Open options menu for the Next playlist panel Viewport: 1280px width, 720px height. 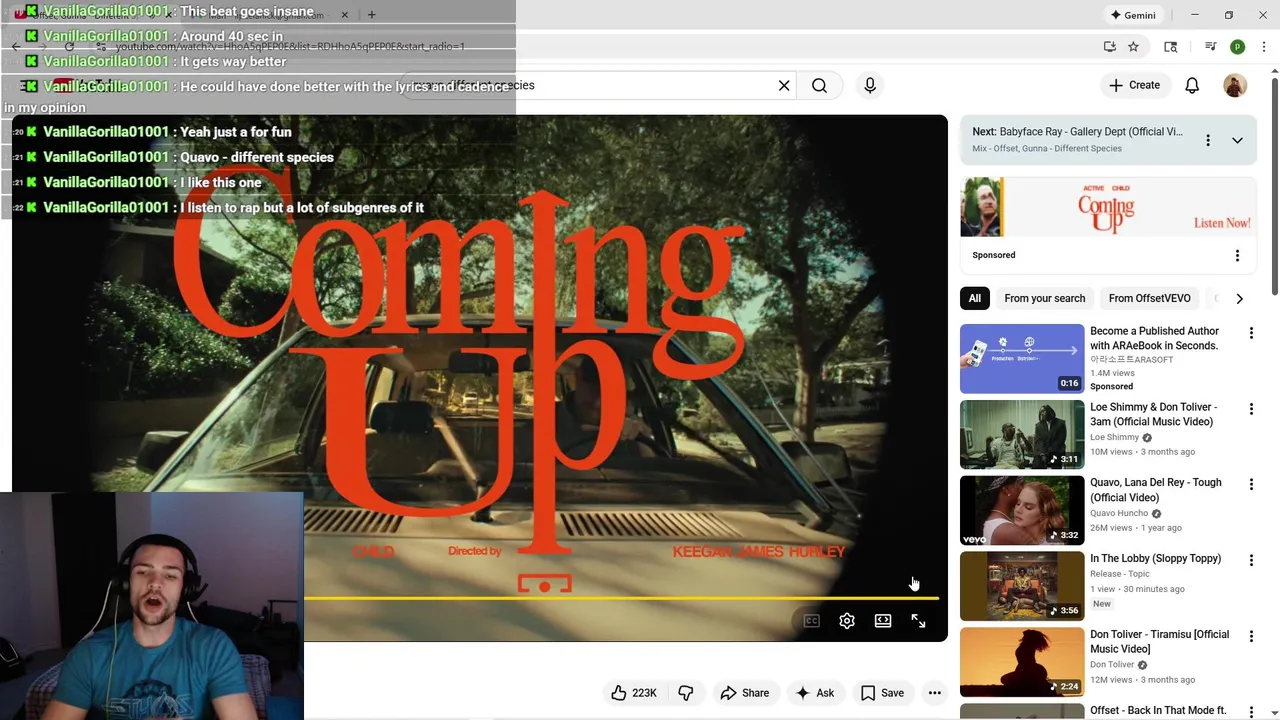(1208, 140)
